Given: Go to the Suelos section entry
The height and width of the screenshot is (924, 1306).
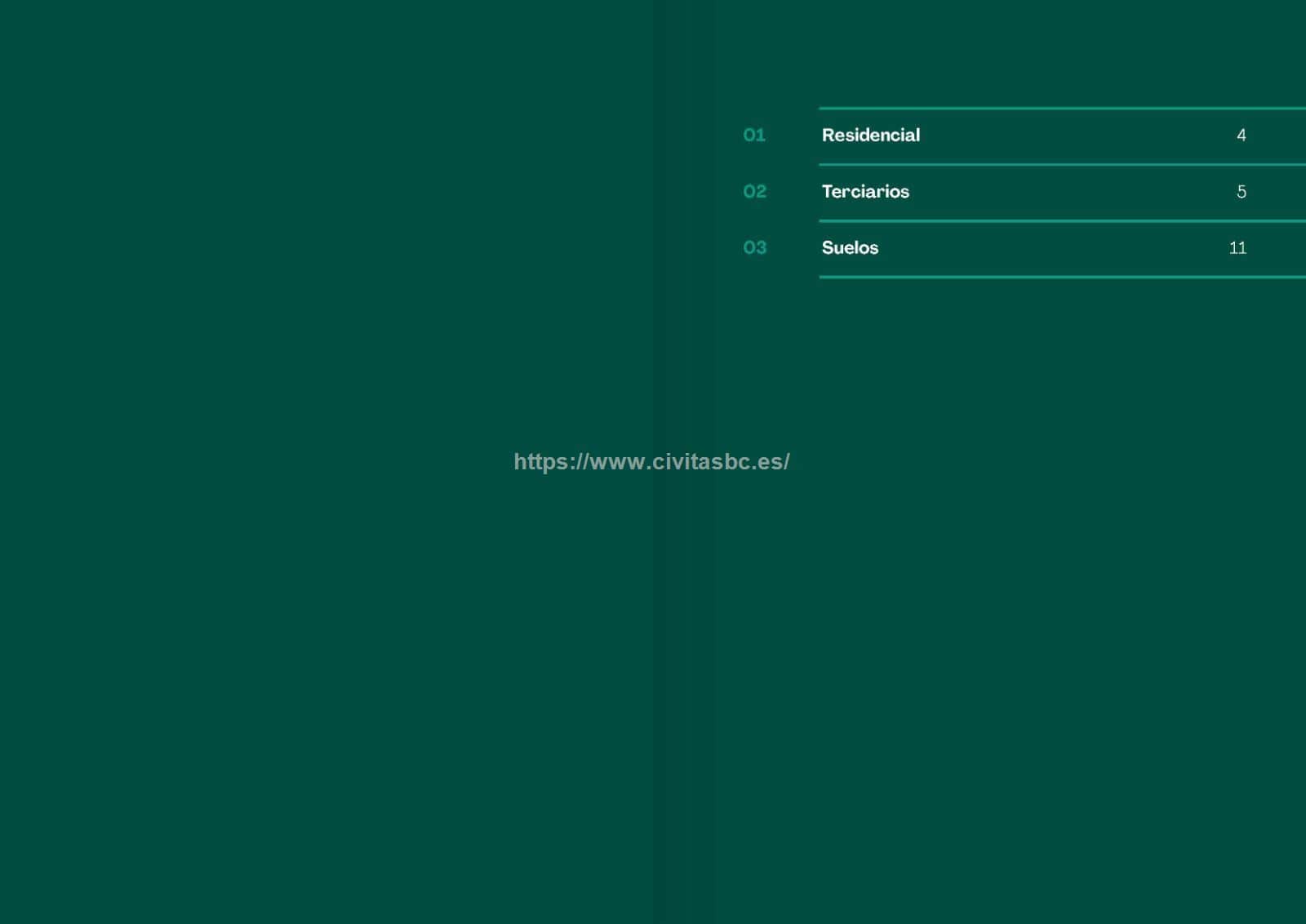Looking at the screenshot, I should pyautogui.click(x=850, y=248).
